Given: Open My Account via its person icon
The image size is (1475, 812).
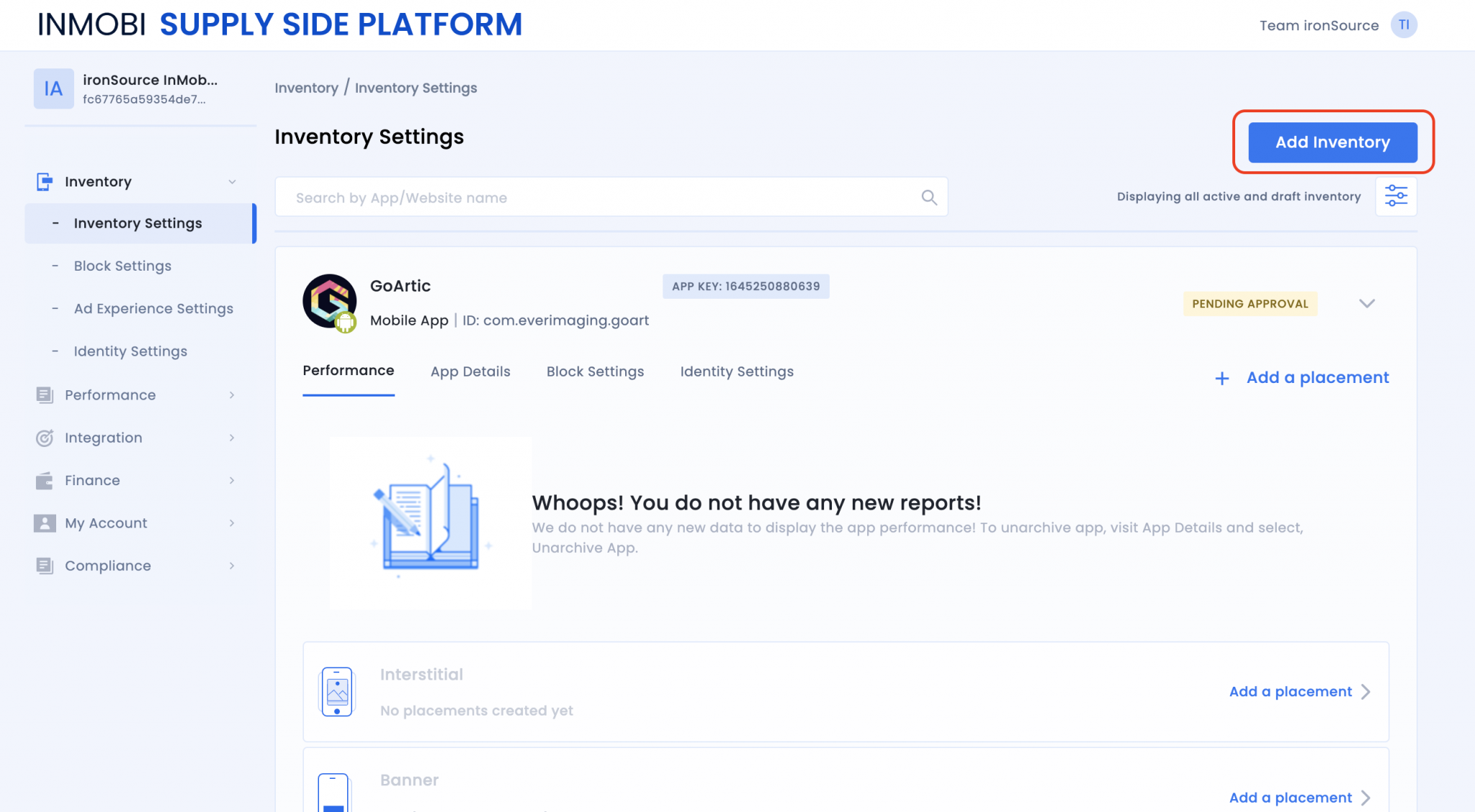Looking at the screenshot, I should click(x=45, y=523).
